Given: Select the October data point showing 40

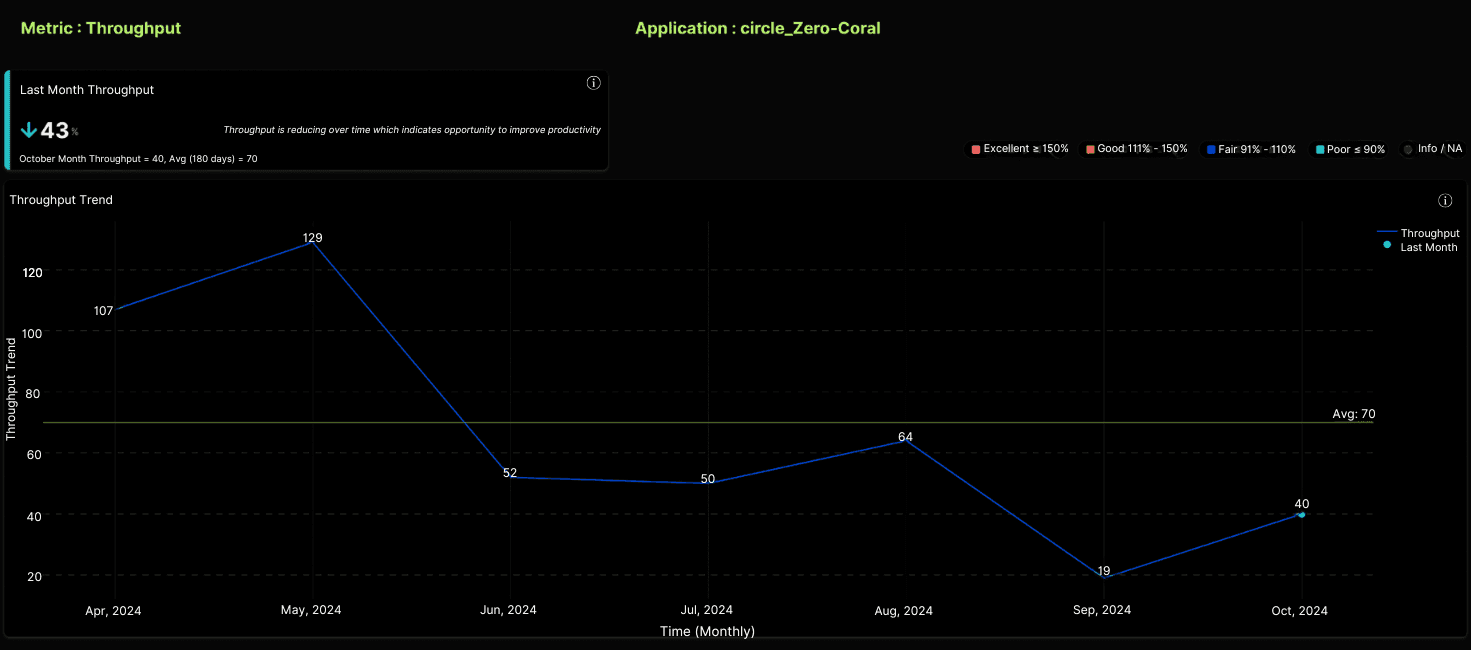Looking at the screenshot, I should (1301, 514).
